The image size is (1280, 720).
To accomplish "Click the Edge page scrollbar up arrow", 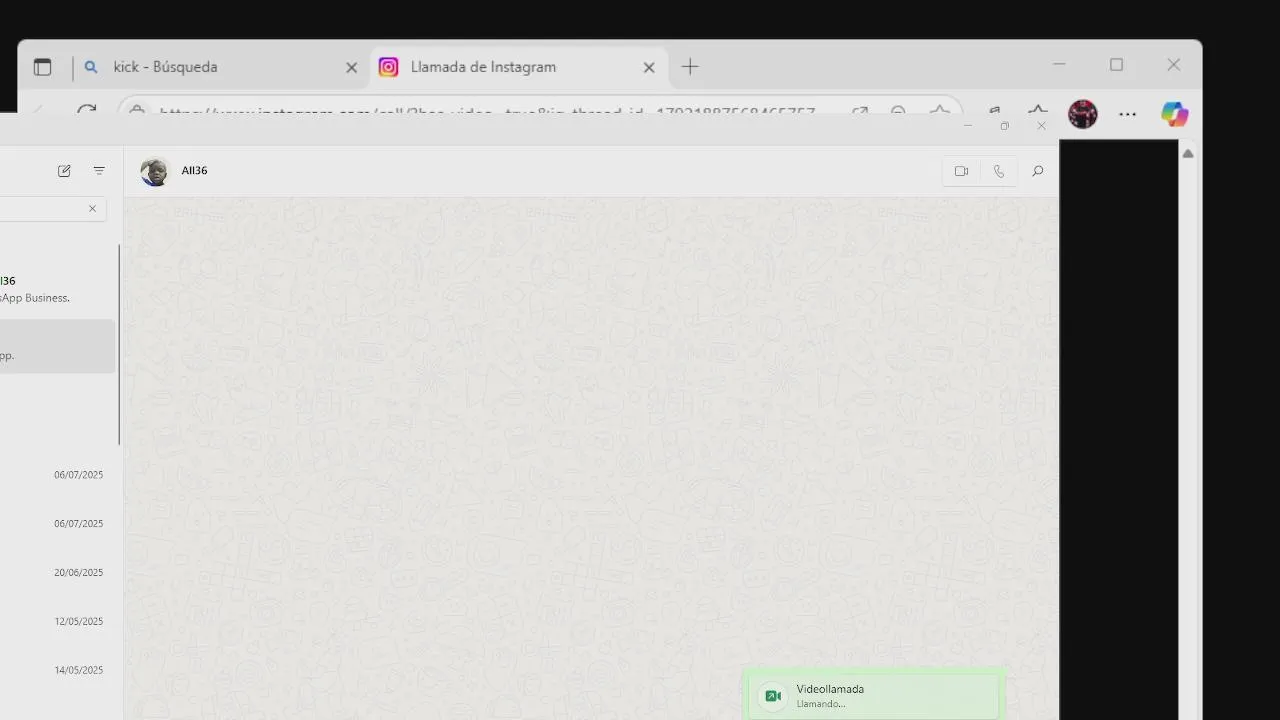I will pyautogui.click(x=1188, y=153).
